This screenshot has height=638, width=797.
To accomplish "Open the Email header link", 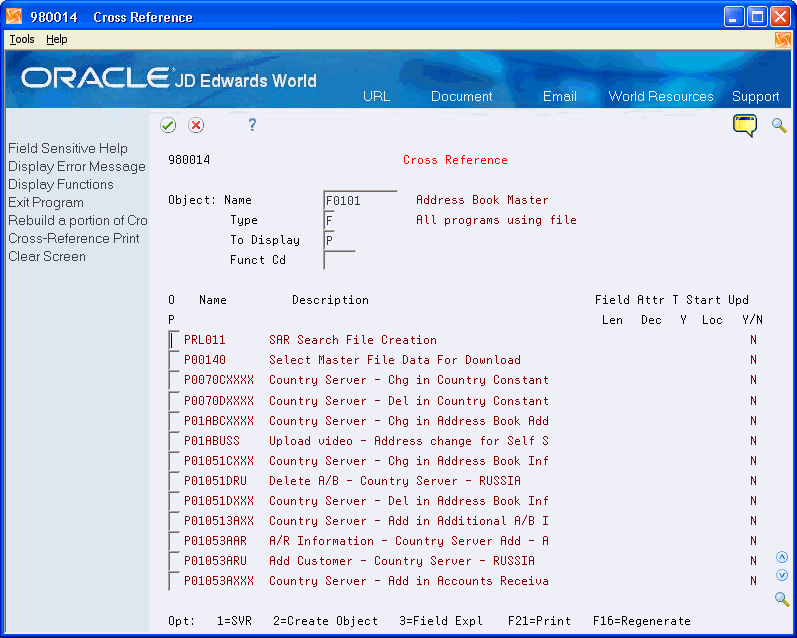I will click(x=560, y=96).
